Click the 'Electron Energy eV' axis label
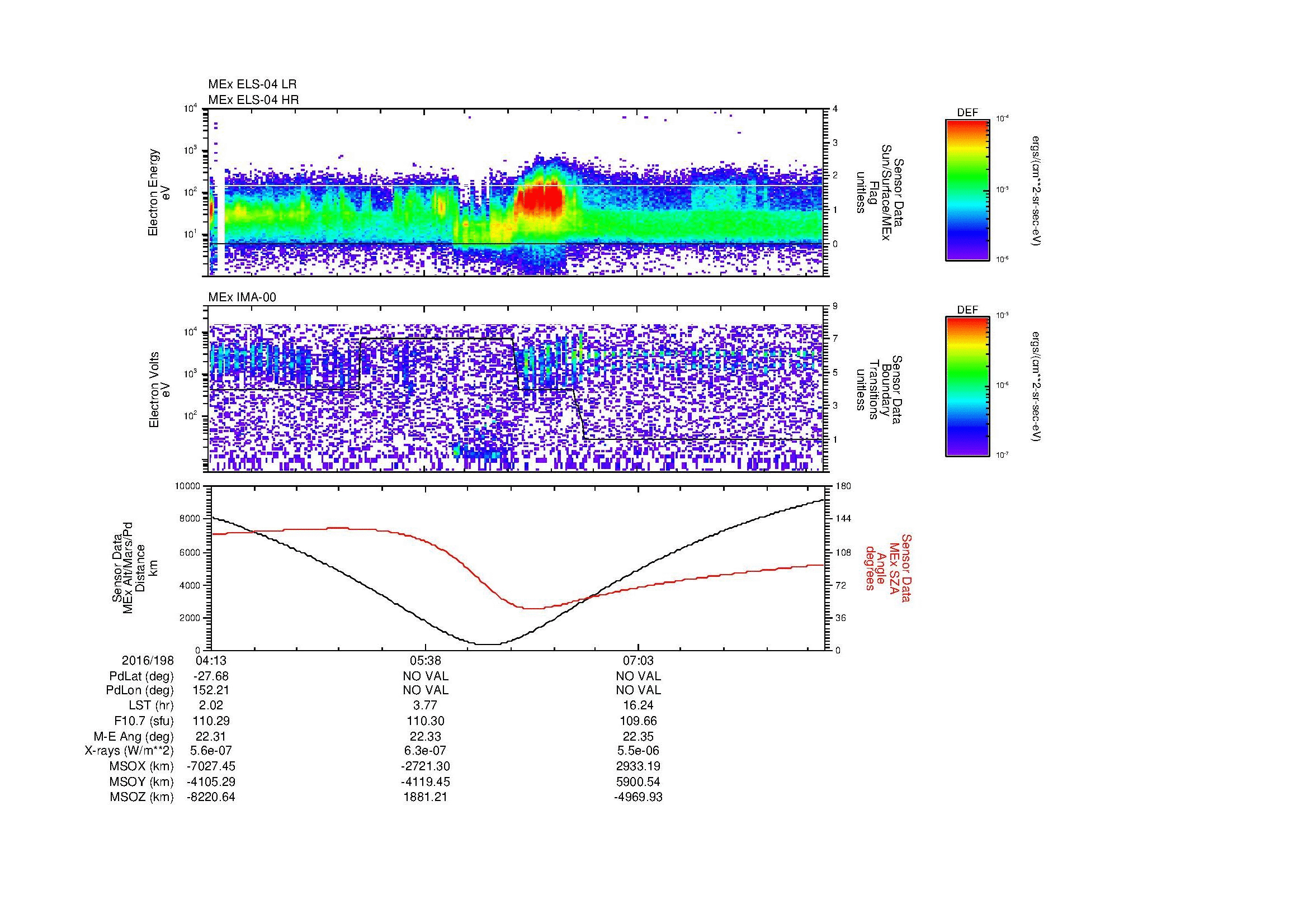1308x924 pixels. coord(159,192)
